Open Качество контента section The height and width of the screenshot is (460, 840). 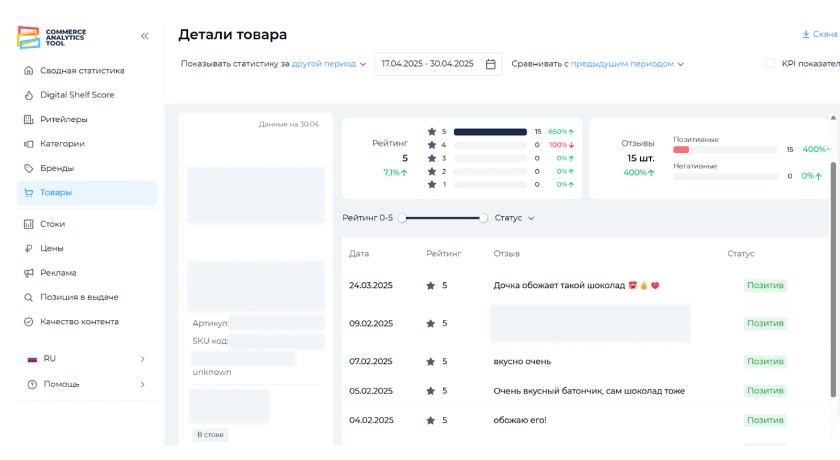pos(87,322)
